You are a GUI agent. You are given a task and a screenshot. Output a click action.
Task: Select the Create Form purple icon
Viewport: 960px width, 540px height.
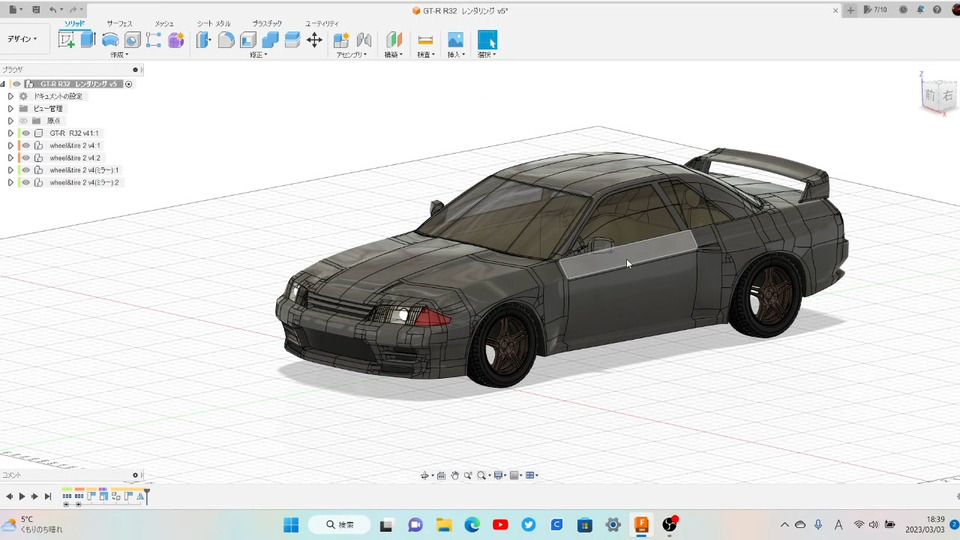[x=176, y=40]
